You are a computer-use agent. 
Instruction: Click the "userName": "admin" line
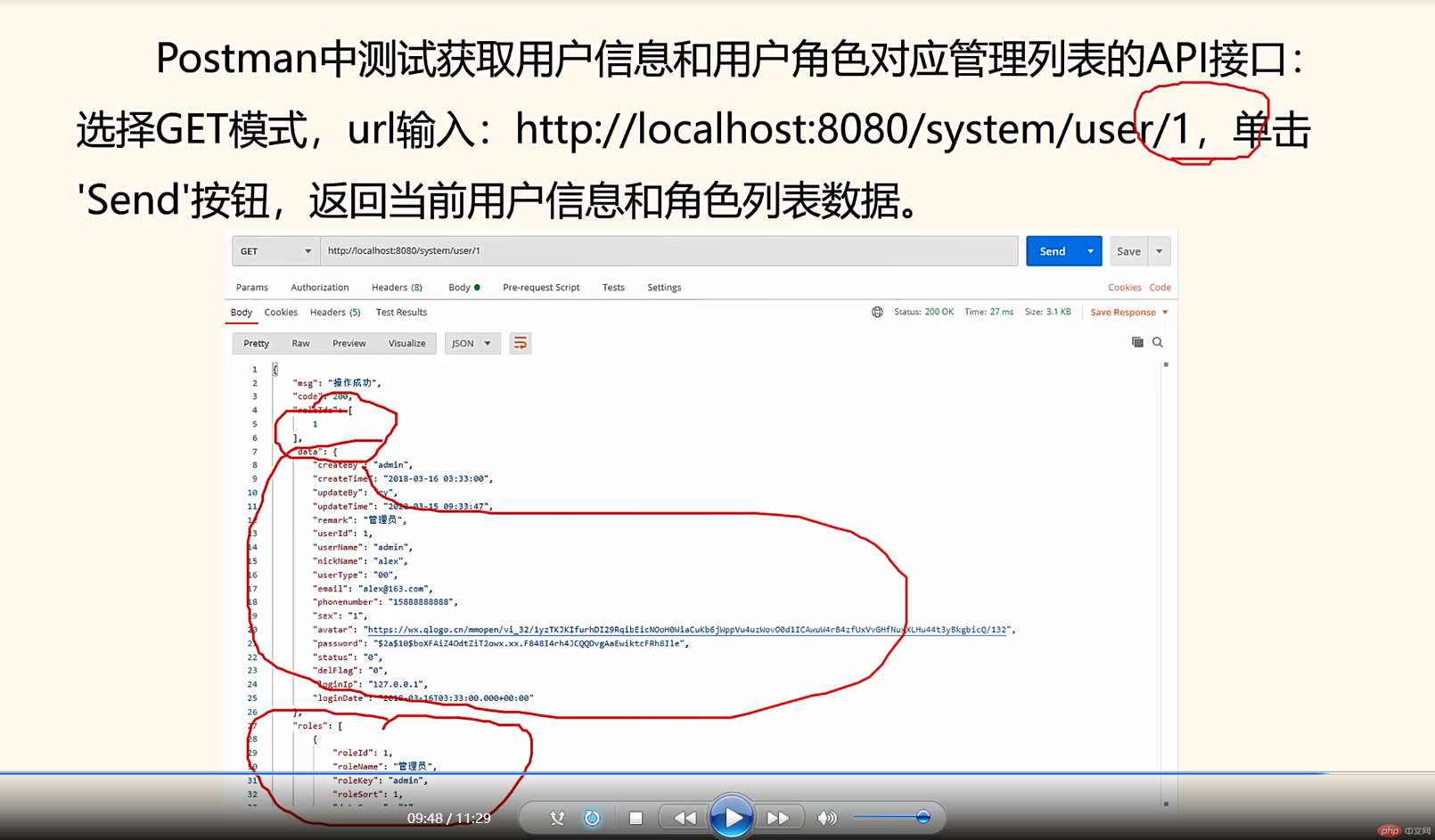[363, 548]
